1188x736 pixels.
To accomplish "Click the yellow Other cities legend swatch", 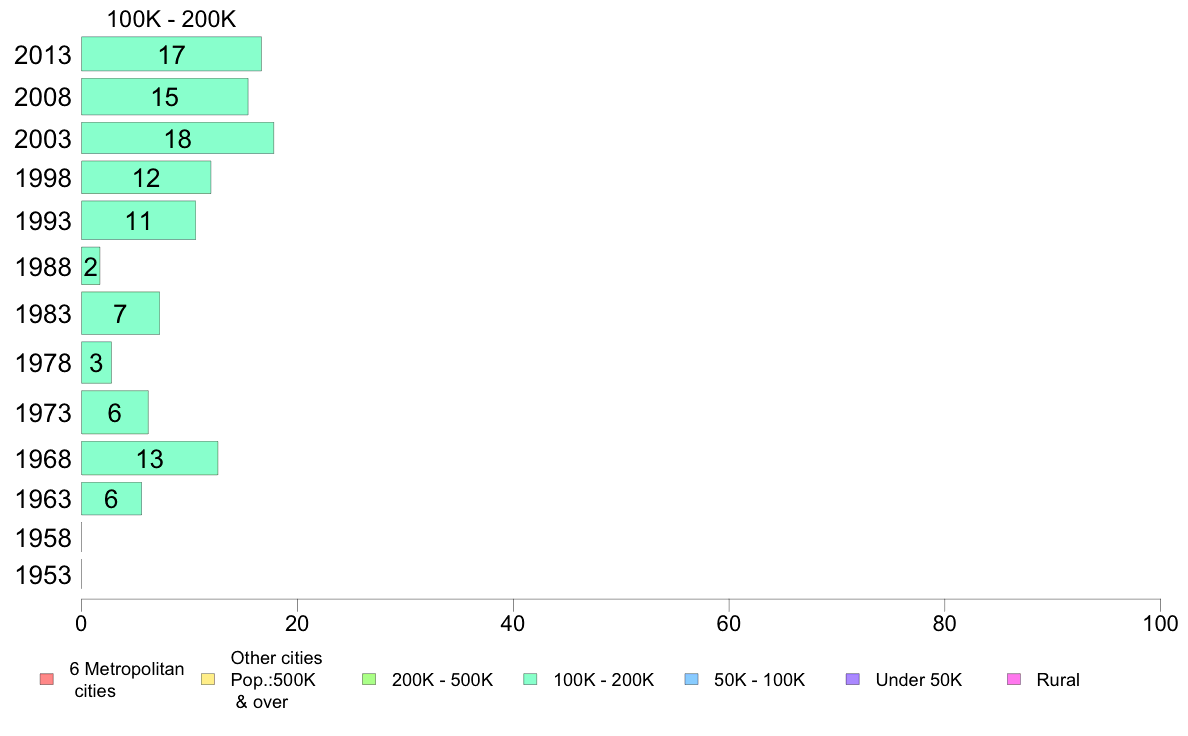I will pyautogui.click(x=208, y=679).
